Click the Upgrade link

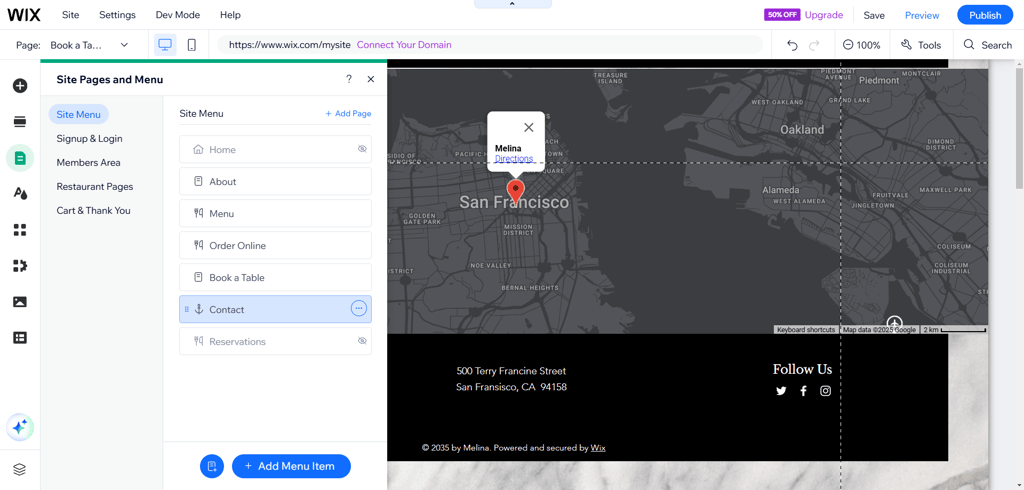[824, 14]
